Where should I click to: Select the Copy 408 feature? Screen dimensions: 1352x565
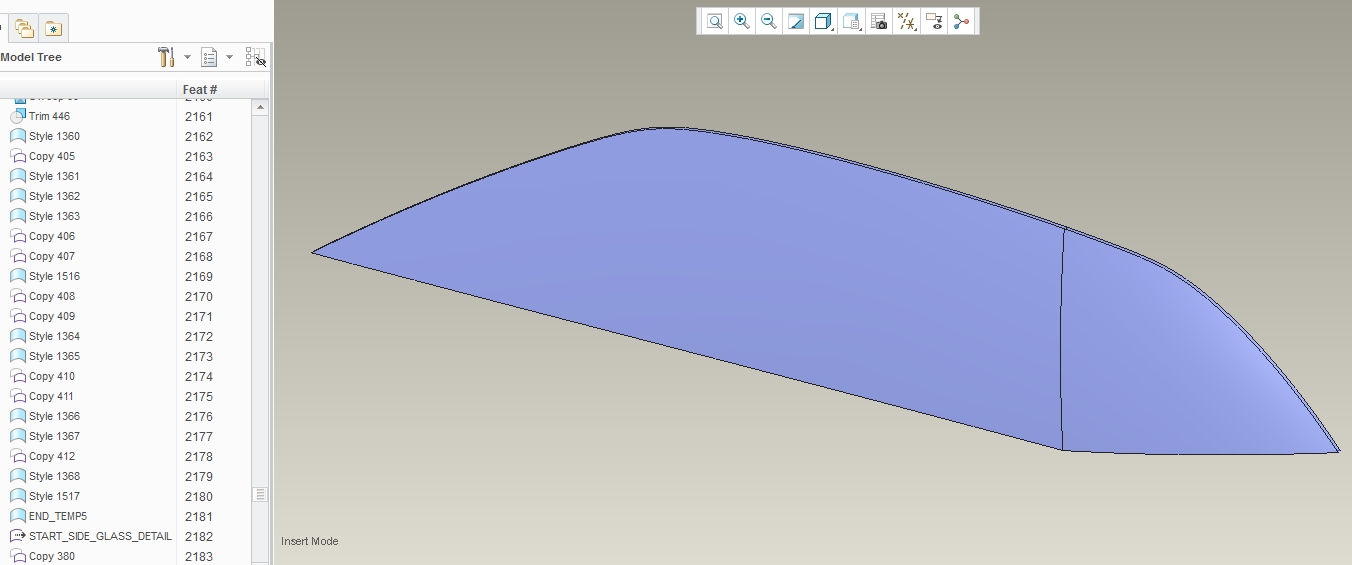[52, 296]
